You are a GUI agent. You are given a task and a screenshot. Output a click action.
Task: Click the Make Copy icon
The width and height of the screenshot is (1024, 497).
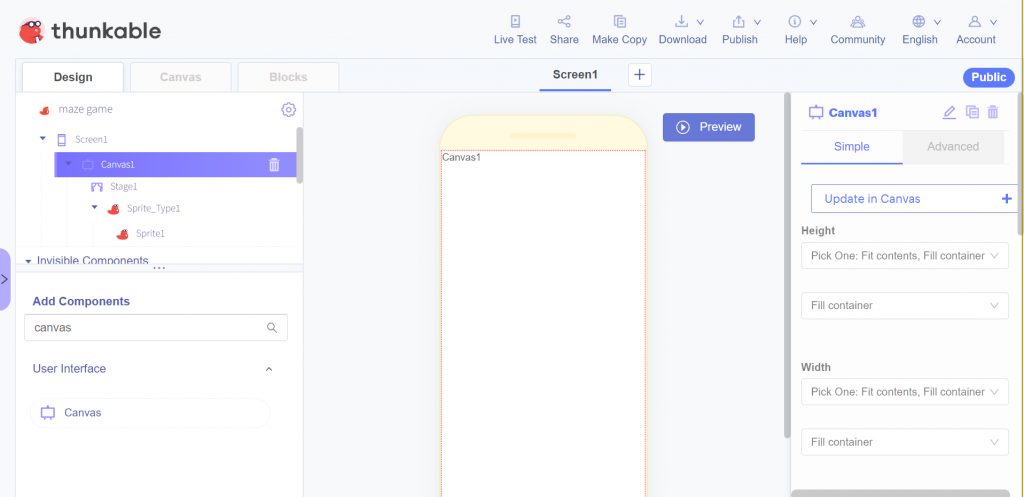point(619,21)
